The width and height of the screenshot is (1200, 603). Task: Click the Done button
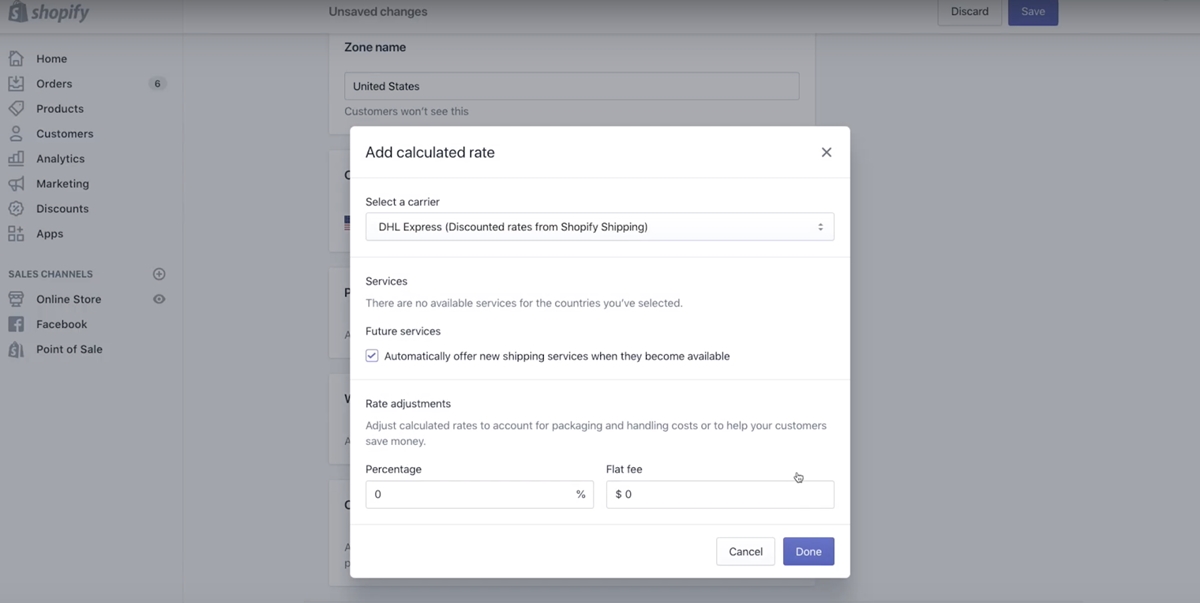[808, 551]
